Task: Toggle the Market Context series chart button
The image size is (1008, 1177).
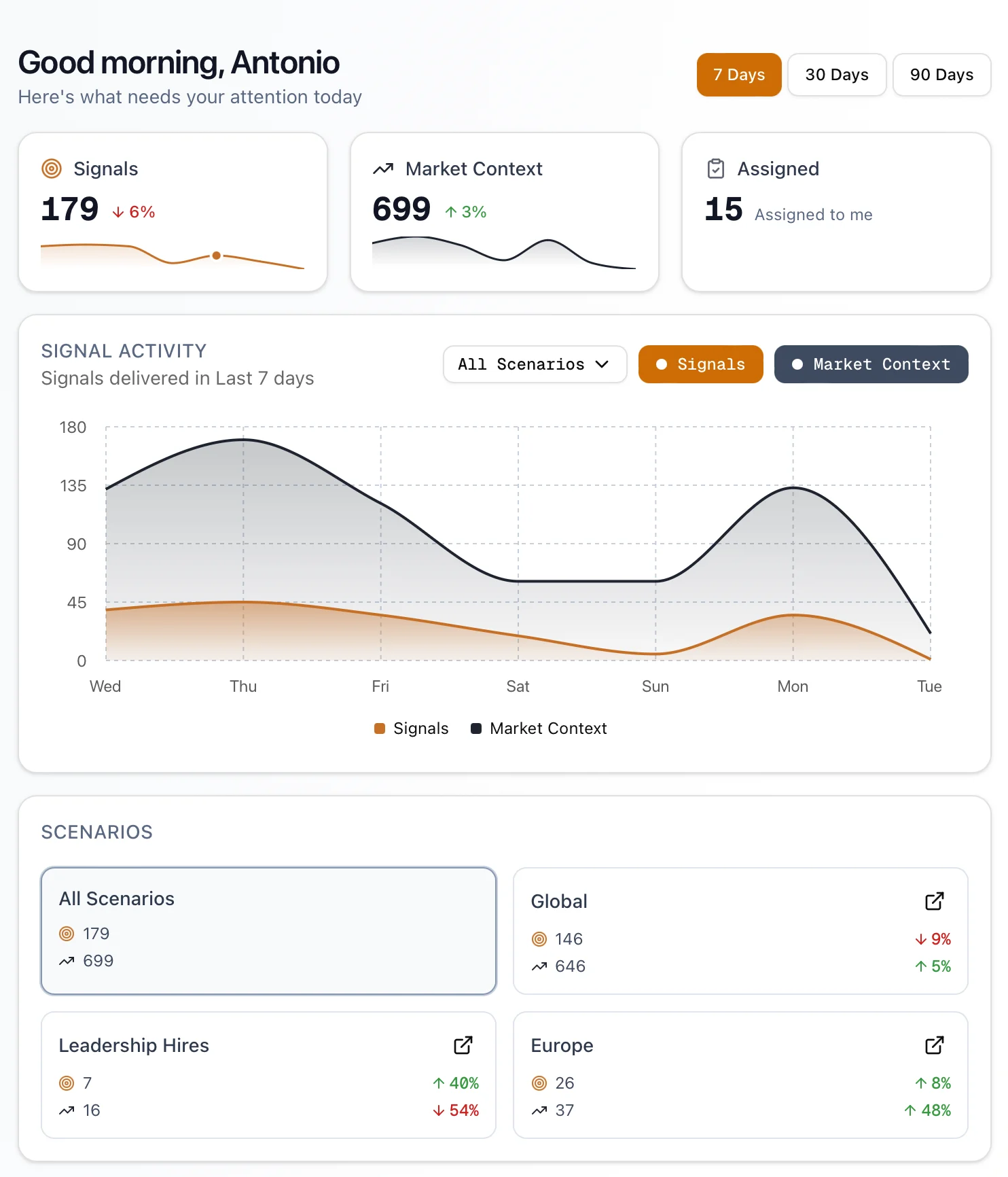Action: 871,364
